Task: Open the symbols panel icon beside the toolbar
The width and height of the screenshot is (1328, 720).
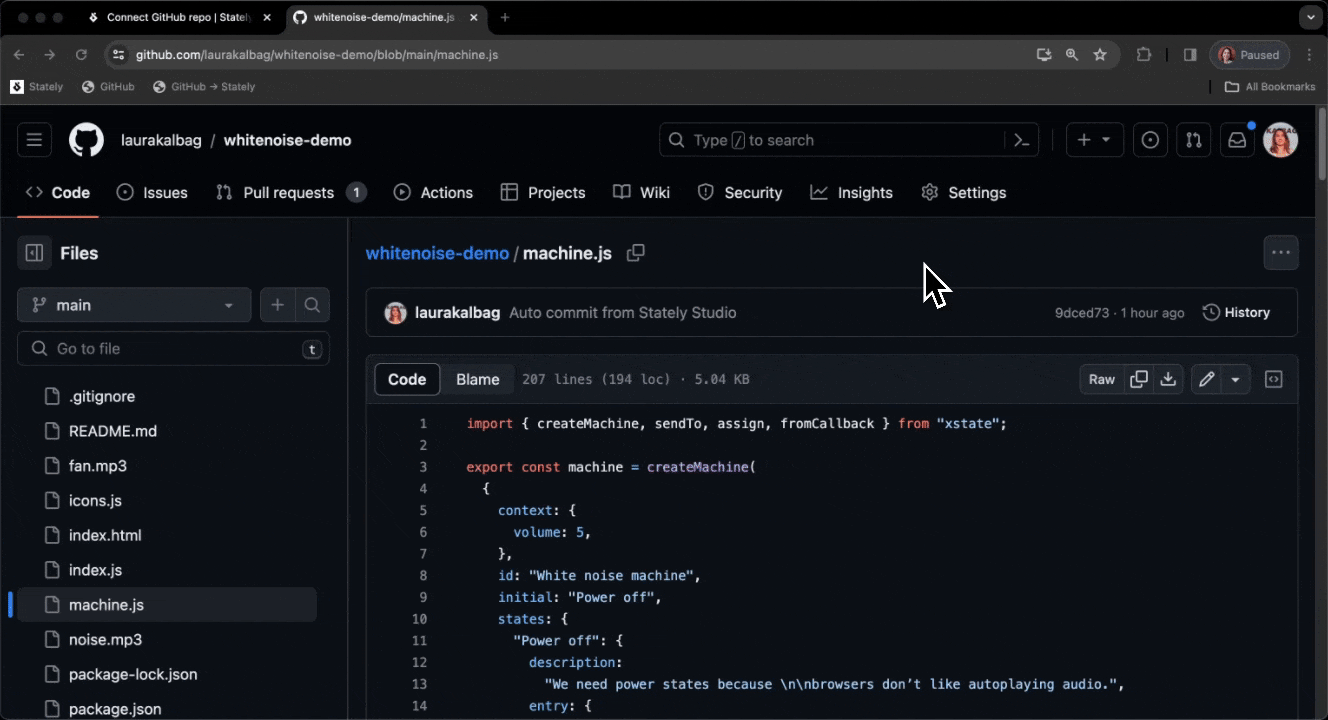Action: pyautogui.click(x=1273, y=379)
